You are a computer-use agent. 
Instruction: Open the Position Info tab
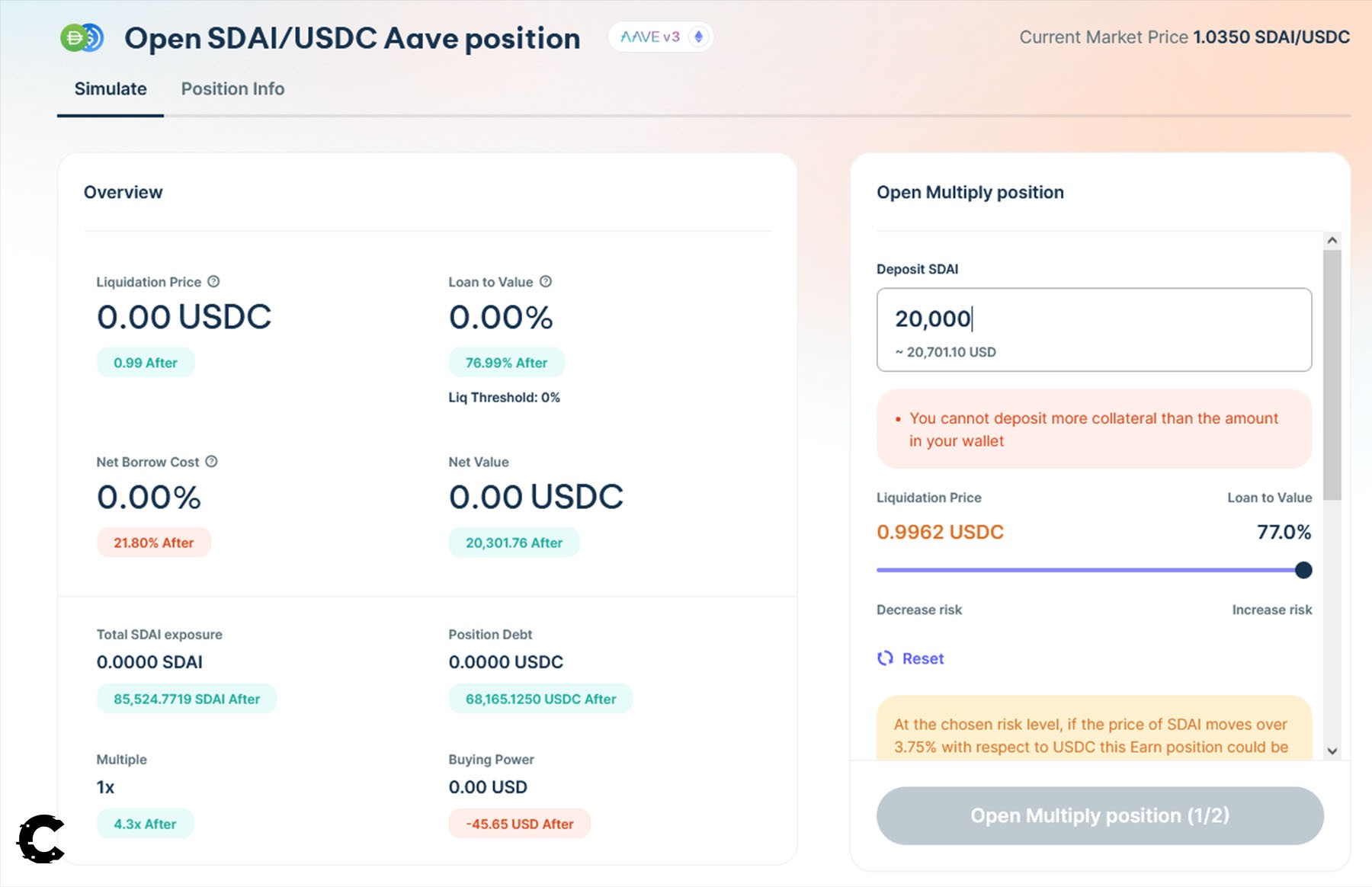click(x=232, y=89)
